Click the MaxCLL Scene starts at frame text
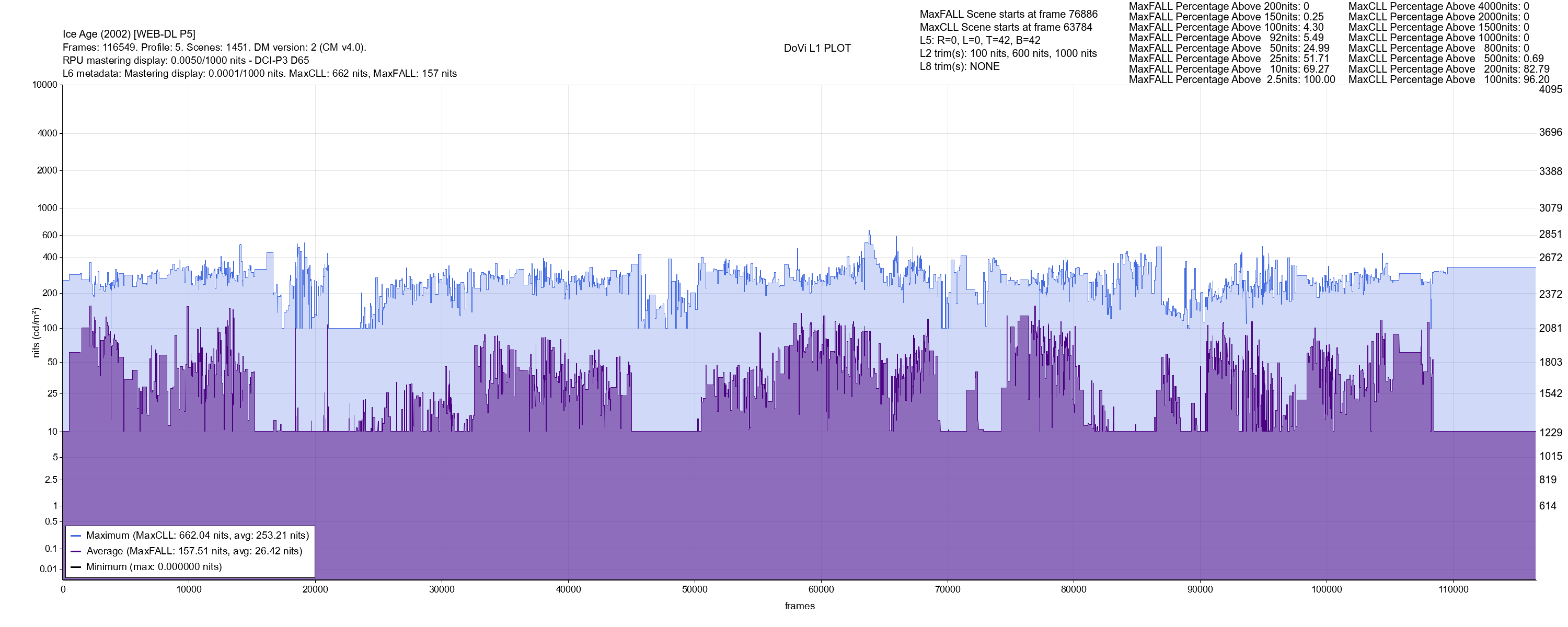1568x627 pixels. pyautogui.click(x=1006, y=27)
